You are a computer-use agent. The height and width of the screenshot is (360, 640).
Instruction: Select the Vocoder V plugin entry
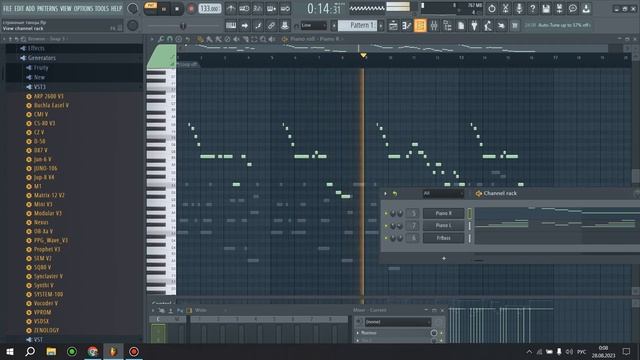[x=46, y=303]
